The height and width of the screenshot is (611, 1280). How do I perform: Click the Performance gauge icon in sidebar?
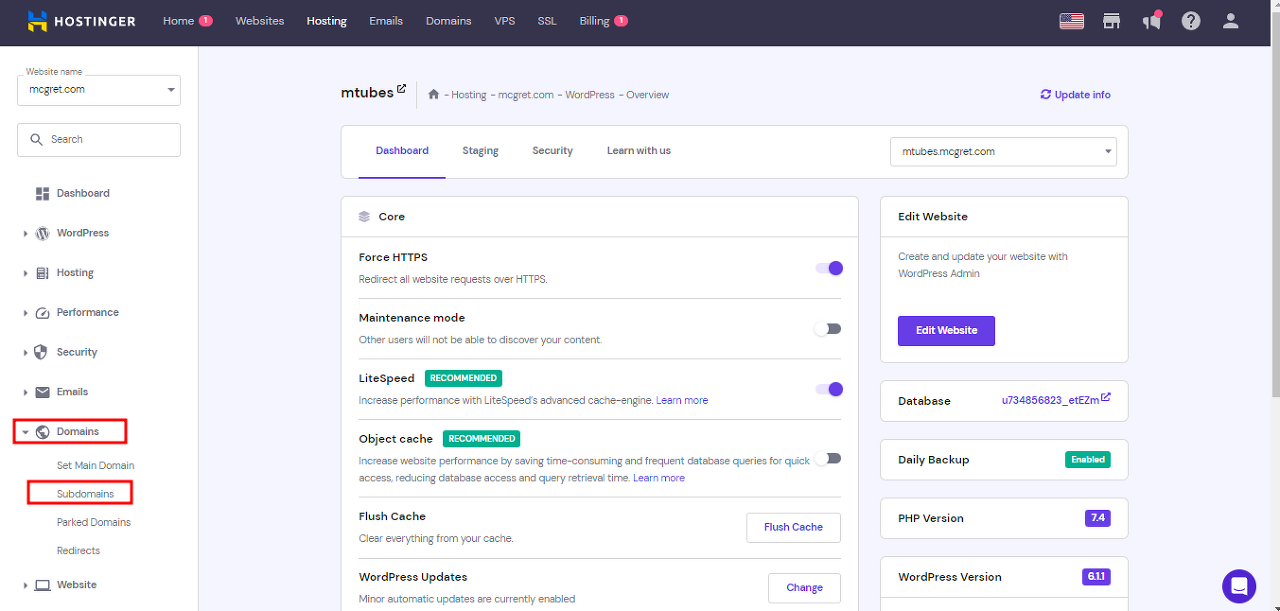42,313
